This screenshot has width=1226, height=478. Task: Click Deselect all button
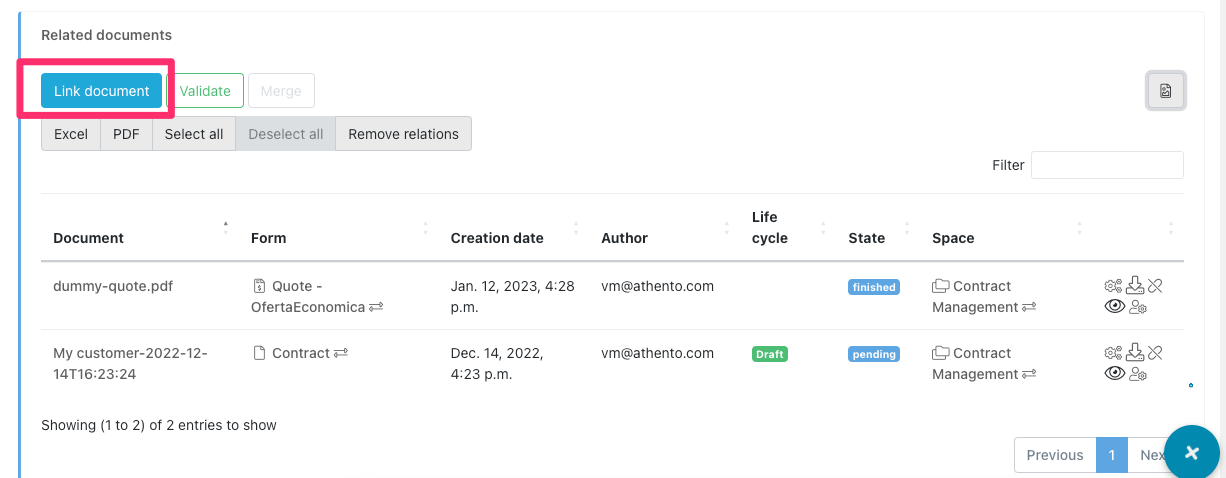click(x=286, y=134)
